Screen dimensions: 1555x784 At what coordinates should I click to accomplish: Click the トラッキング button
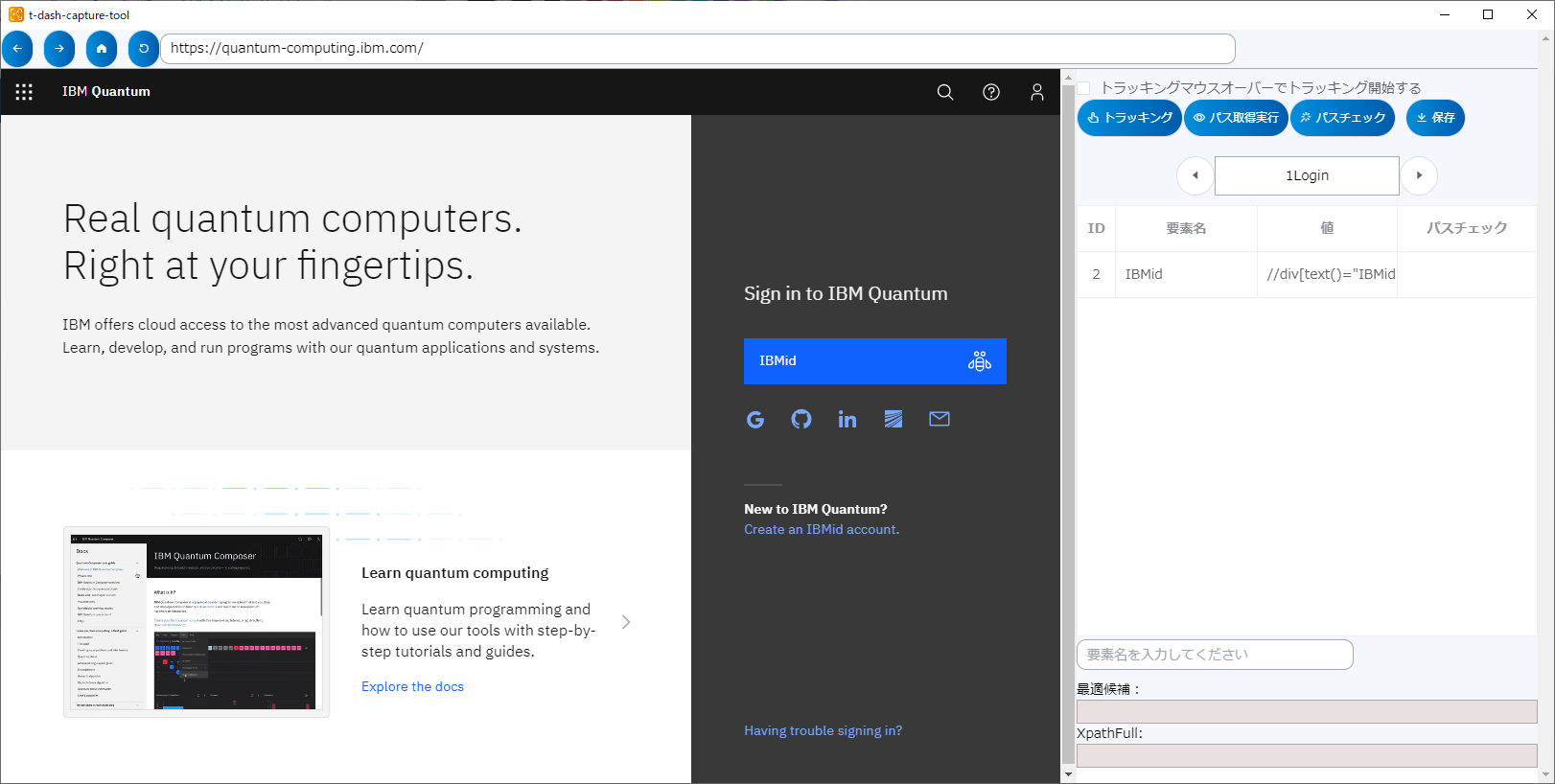(1130, 118)
